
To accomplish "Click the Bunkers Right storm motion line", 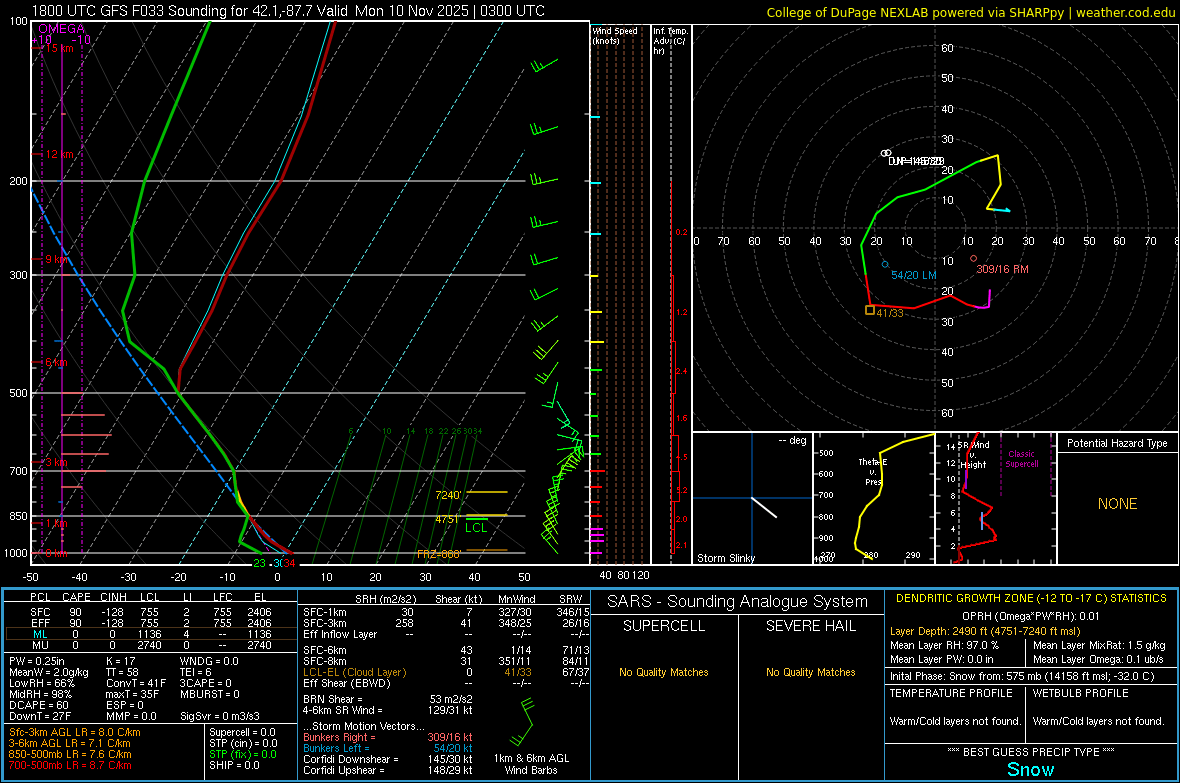I will pyautogui.click(x=388, y=737).
